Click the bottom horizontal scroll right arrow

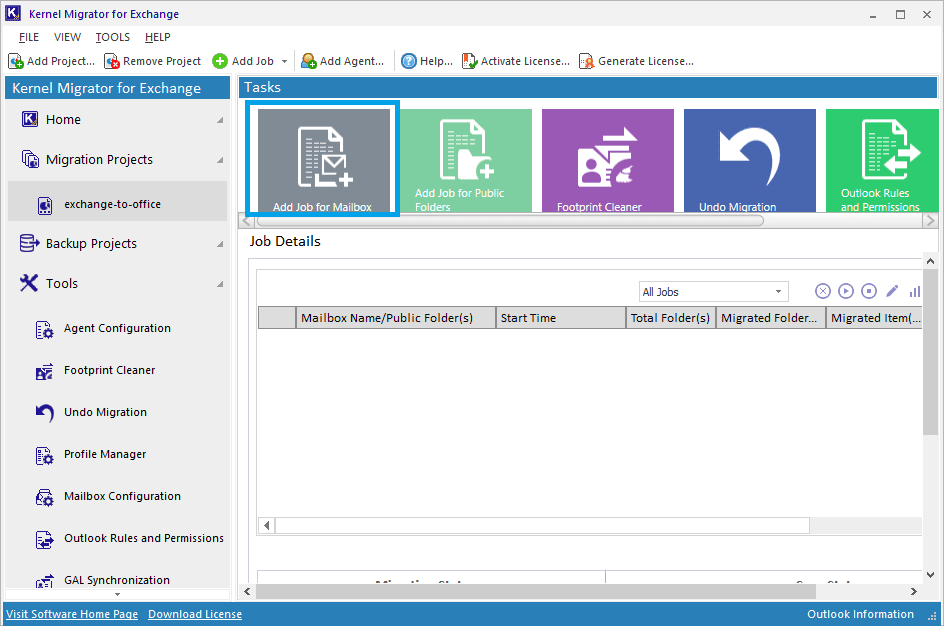coord(914,592)
